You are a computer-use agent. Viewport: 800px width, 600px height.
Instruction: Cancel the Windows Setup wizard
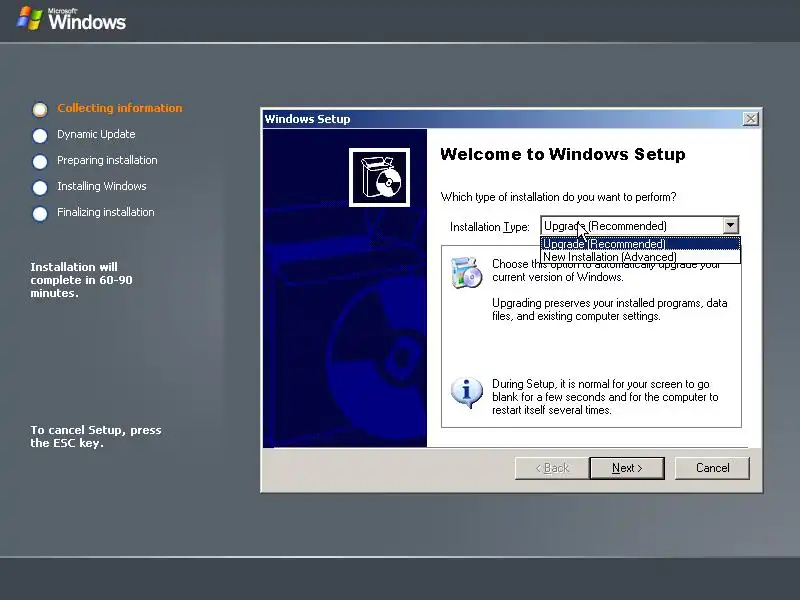point(712,468)
